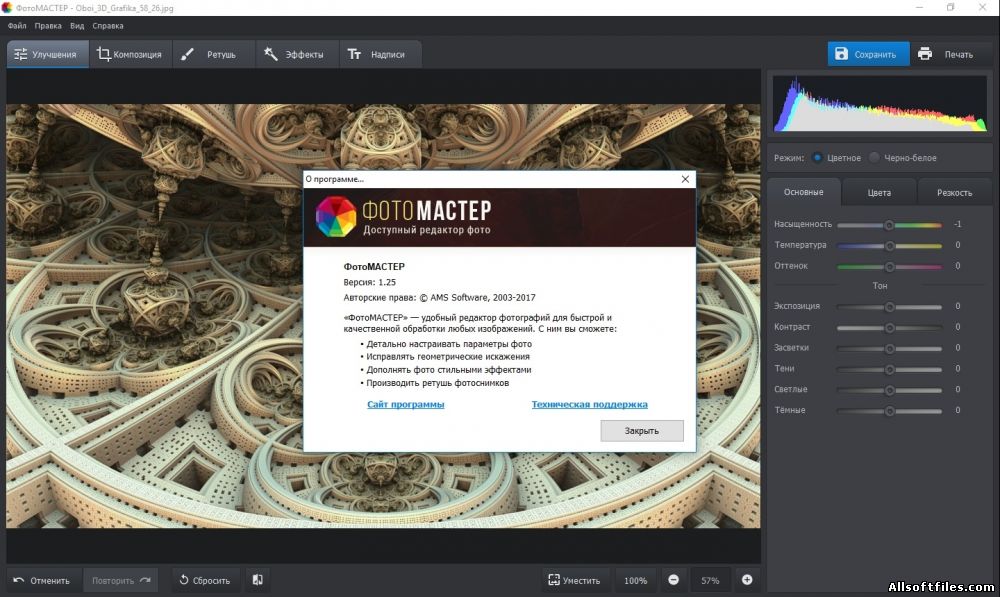Open the Справка menu
The width and height of the screenshot is (1000, 597).
coord(108,26)
